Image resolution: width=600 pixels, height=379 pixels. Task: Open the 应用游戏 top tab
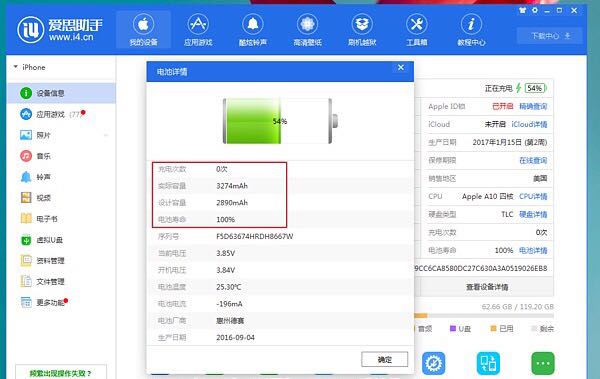pos(198,30)
